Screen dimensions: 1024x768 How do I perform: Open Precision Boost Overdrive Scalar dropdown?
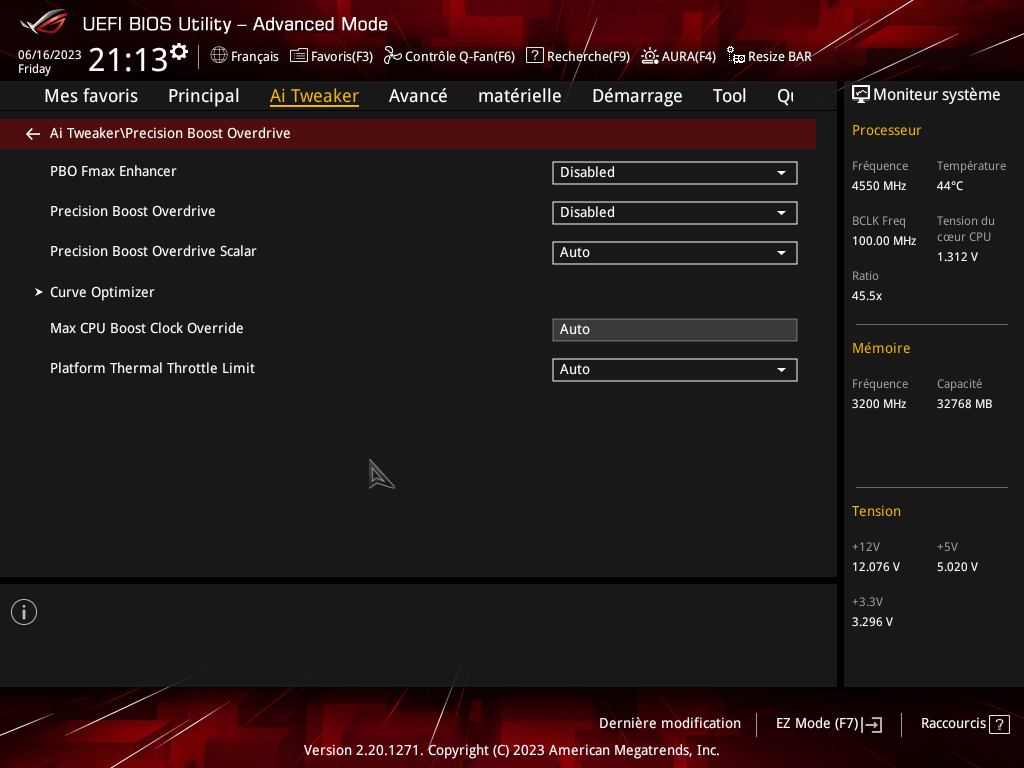674,252
